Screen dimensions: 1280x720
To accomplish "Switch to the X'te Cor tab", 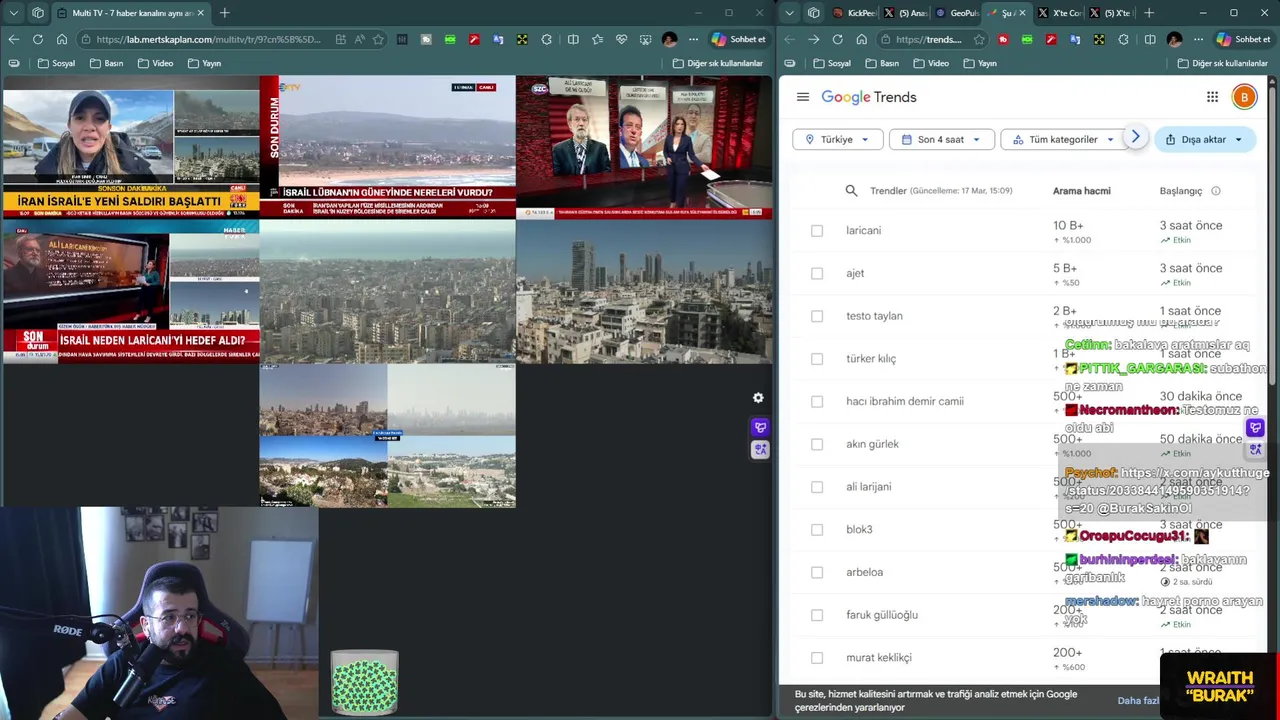I will (x=1059, y=13).
